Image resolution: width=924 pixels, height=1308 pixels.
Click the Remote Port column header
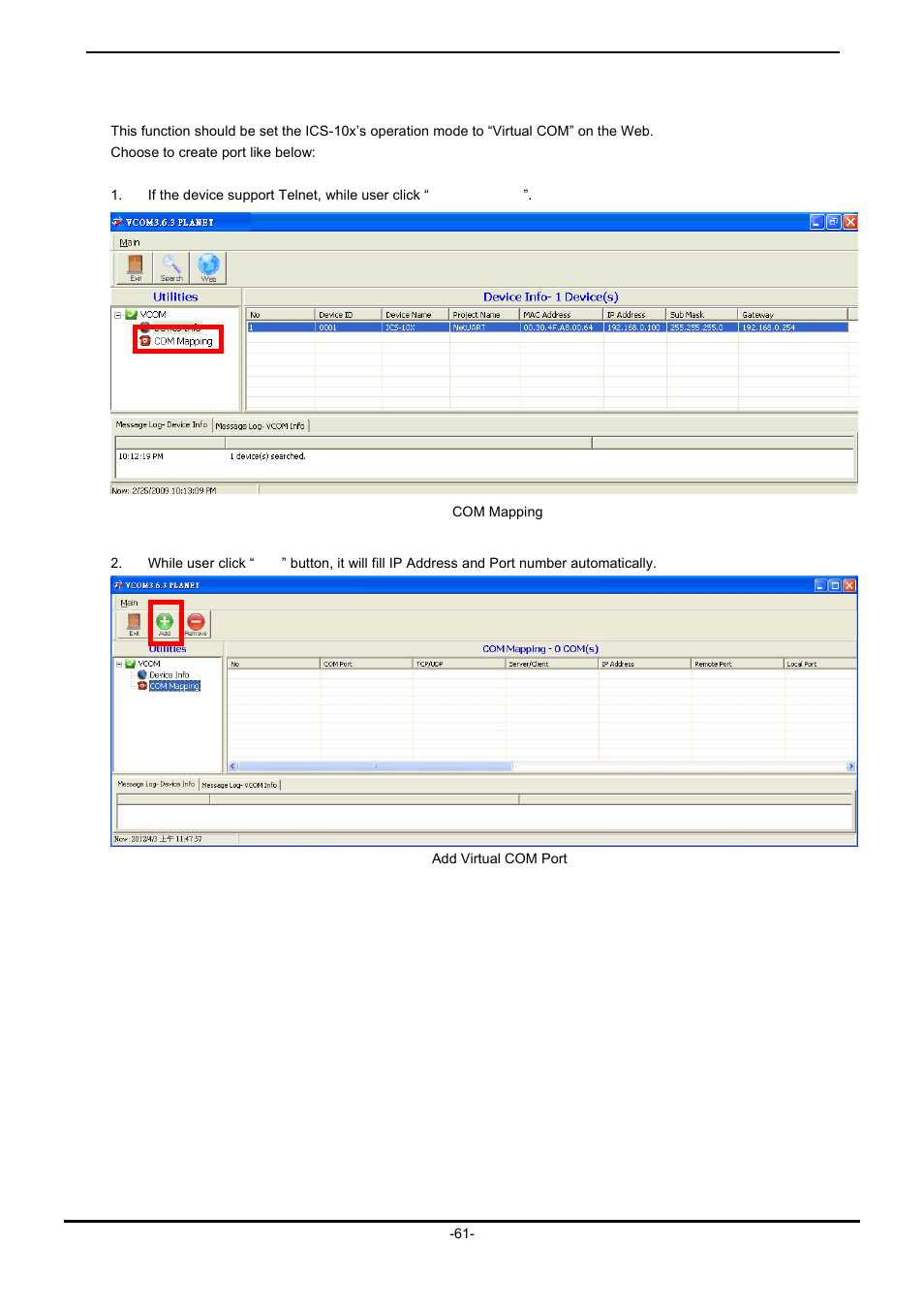[x=737, y=664]
